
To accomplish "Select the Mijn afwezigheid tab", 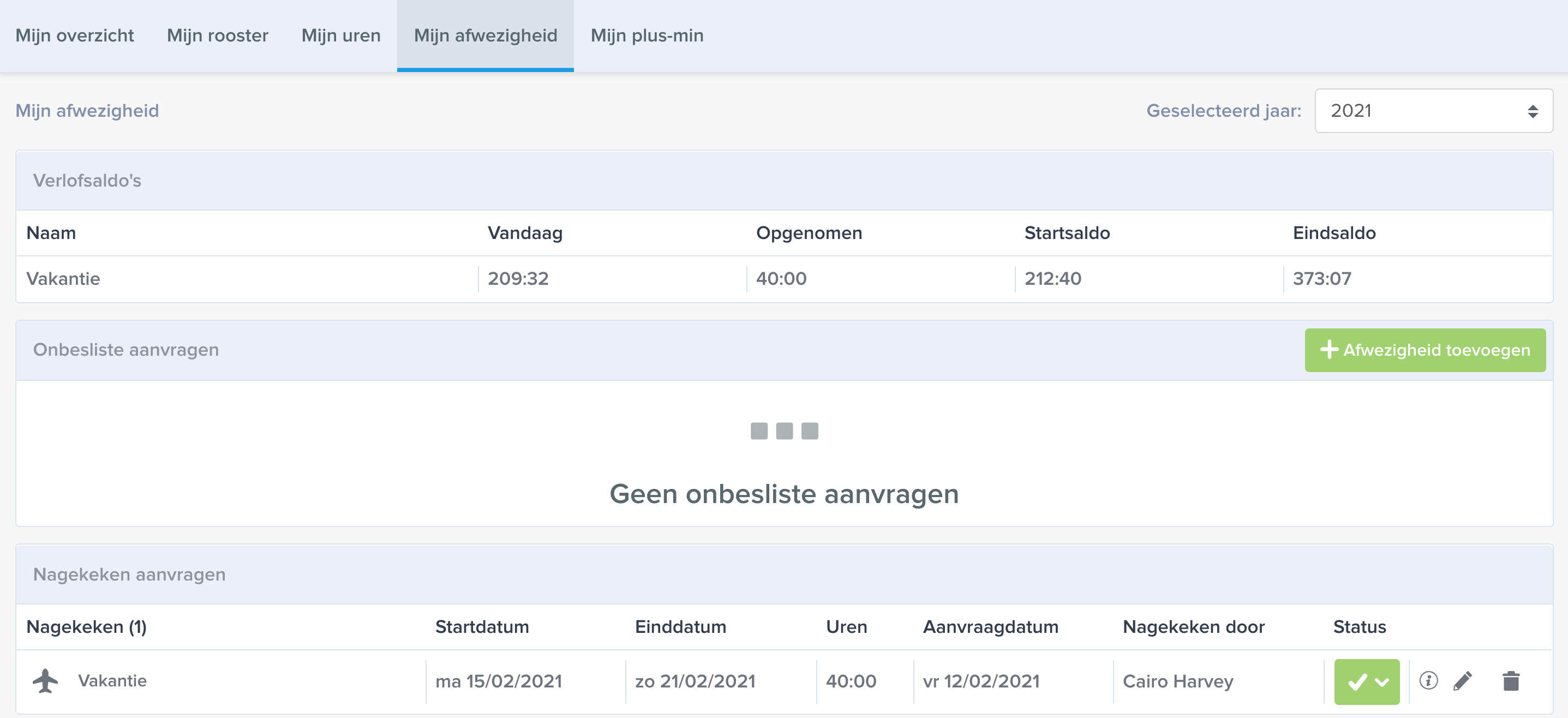I will [x=485, y=35].
